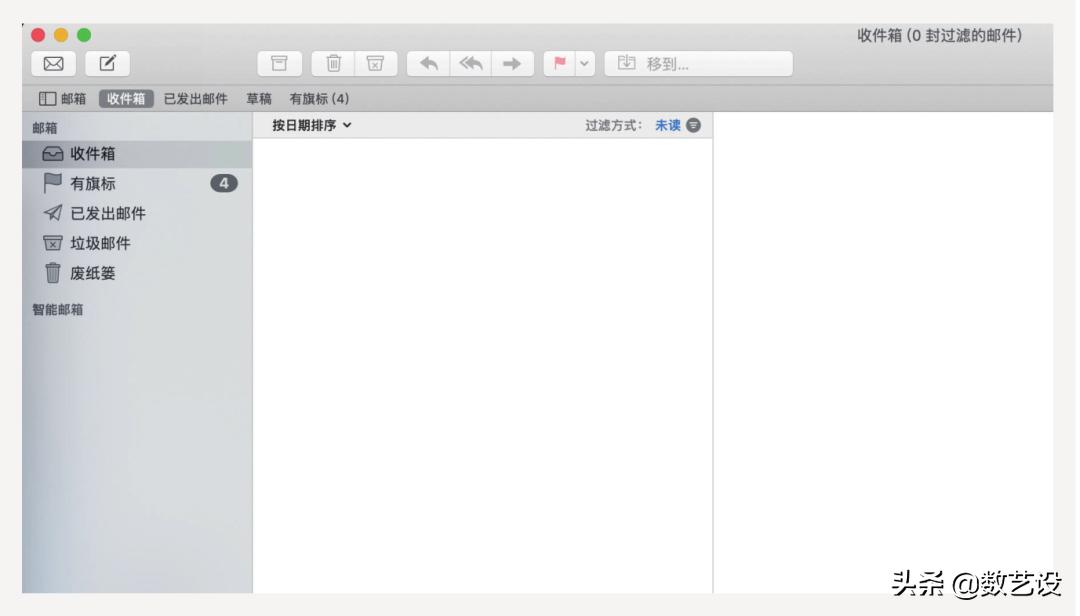This screenshot has width=1080, height=616.
Task: Open 已发出邮件 in the sidebar
Action: click(137, 213)
